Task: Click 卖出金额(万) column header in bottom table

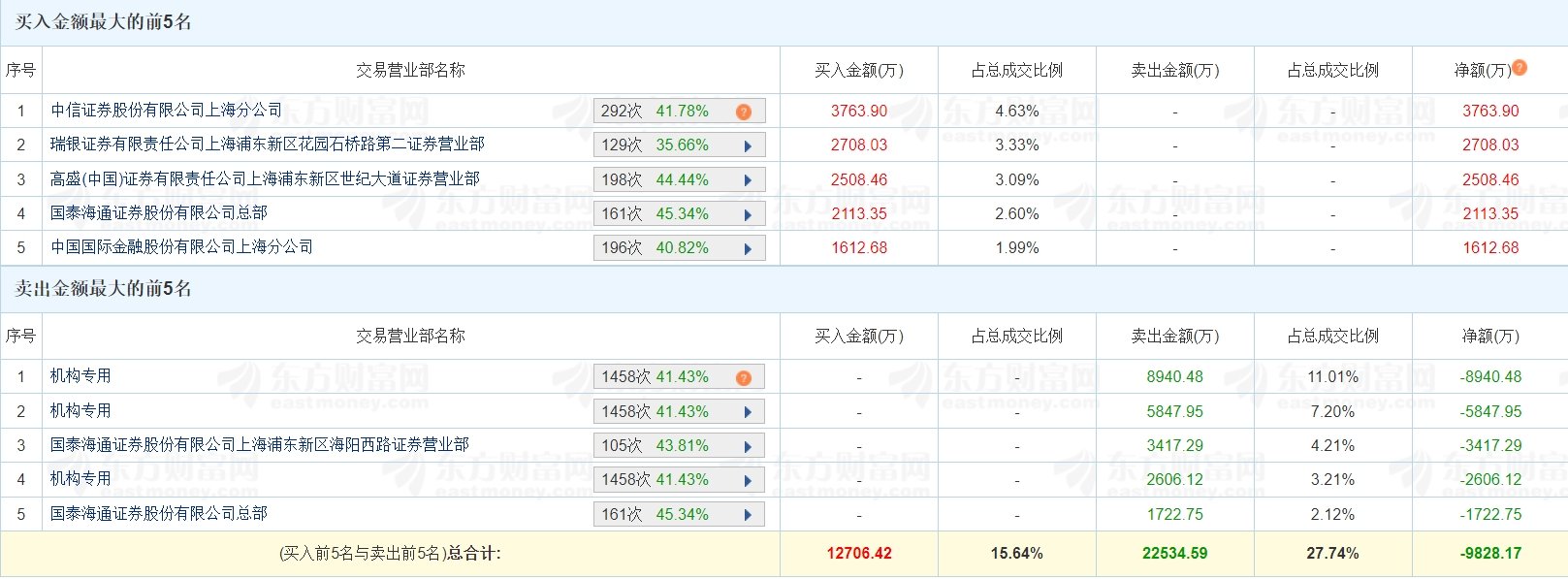Action: coord(1175,336)
